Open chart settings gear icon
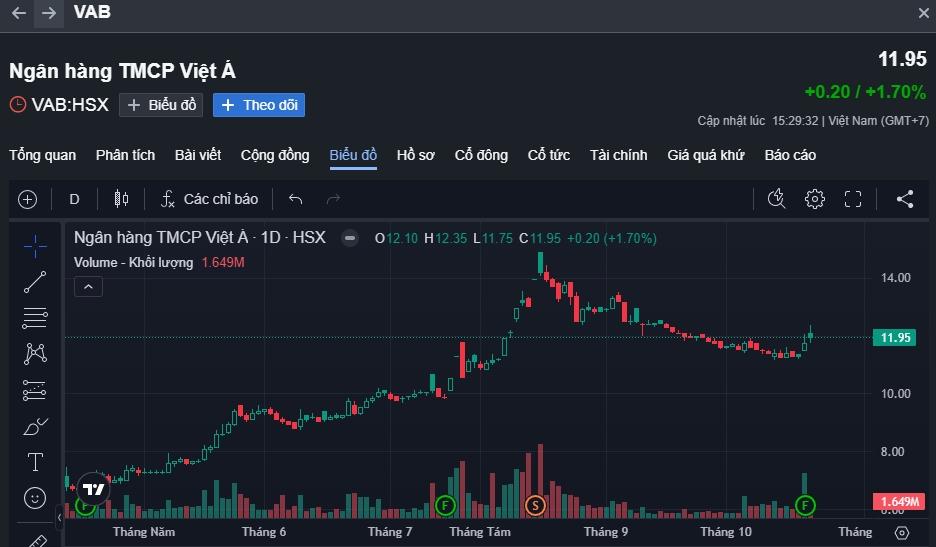Viewport: 936px width, 547px height. (x=815, y=199)
